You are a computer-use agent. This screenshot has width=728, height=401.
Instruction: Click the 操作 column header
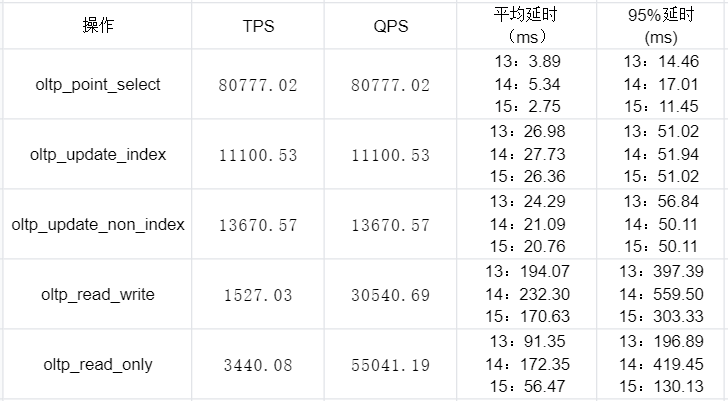[x=98, y=26]
